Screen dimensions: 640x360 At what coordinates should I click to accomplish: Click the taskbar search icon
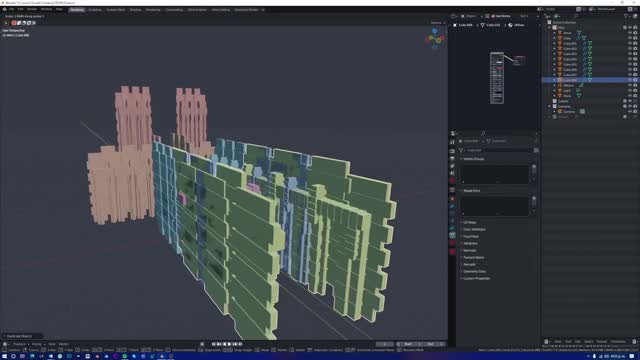(x=13, y=356)
